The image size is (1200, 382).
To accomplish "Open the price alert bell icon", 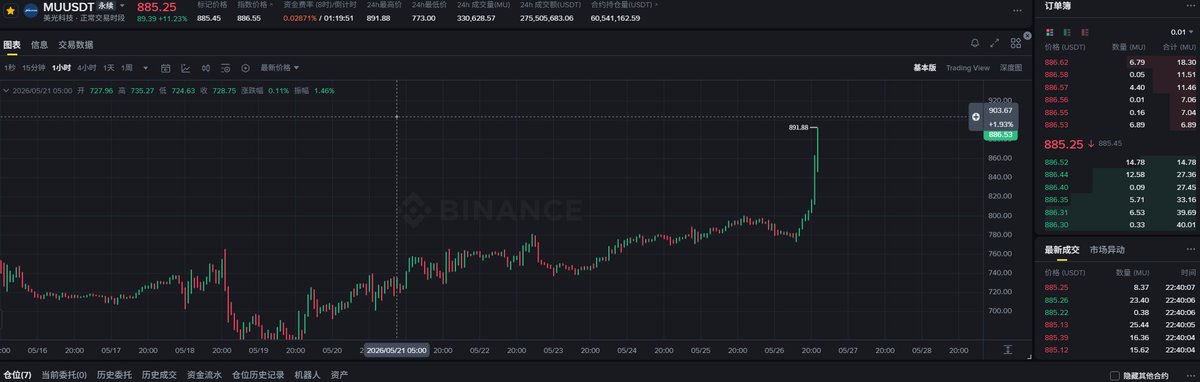I will coord(975,43).
